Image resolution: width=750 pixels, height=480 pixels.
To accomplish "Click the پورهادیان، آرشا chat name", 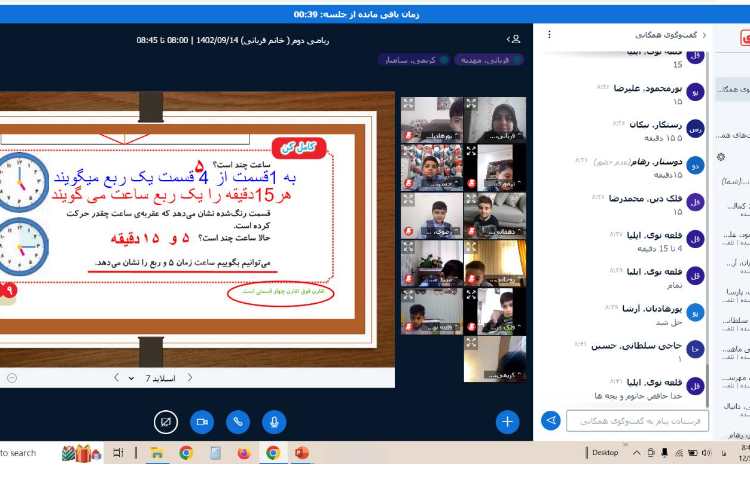I will pos(652,309).
